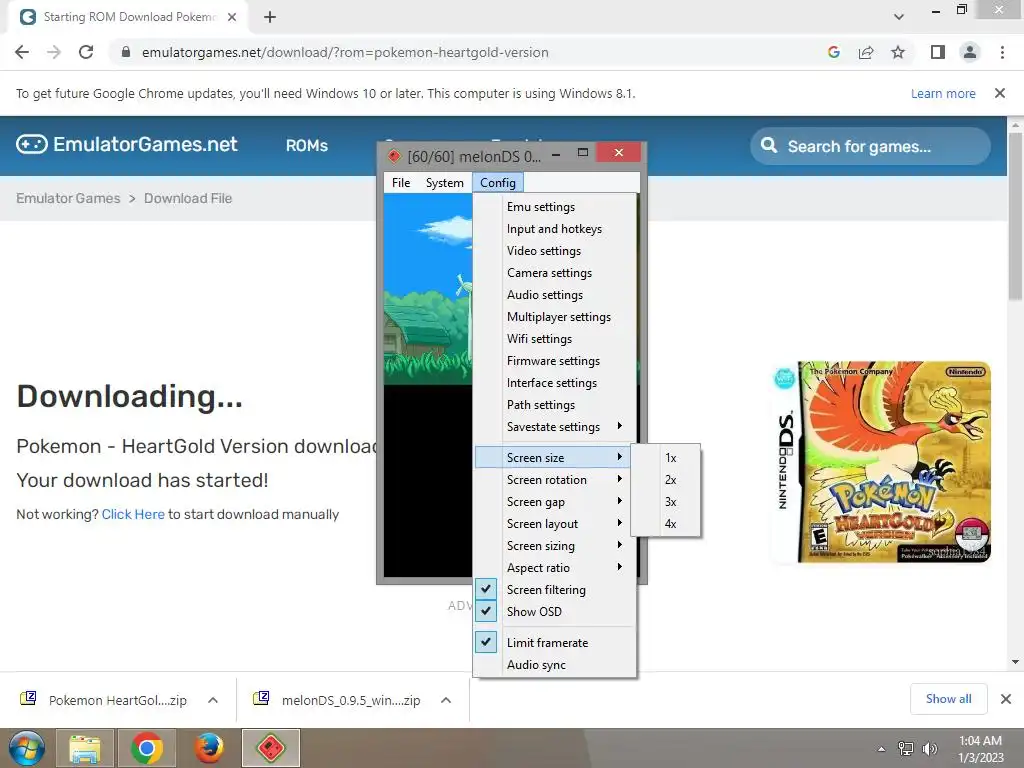Open a new Chrome tab
Viewport: 1024px width, 768px height.
(270, 17)
